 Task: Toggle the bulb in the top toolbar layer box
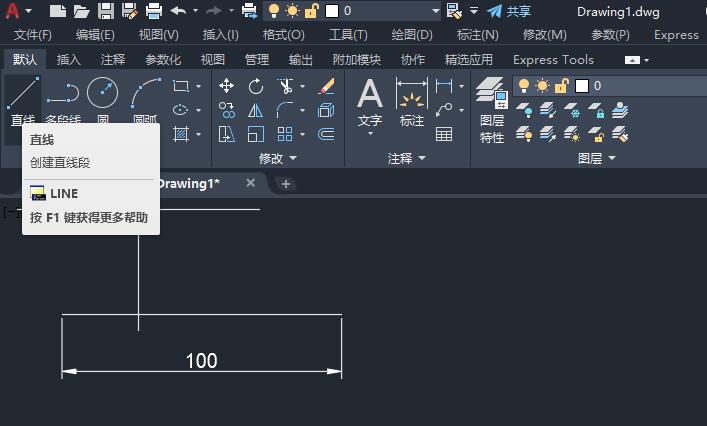click(x=274, y=11)
